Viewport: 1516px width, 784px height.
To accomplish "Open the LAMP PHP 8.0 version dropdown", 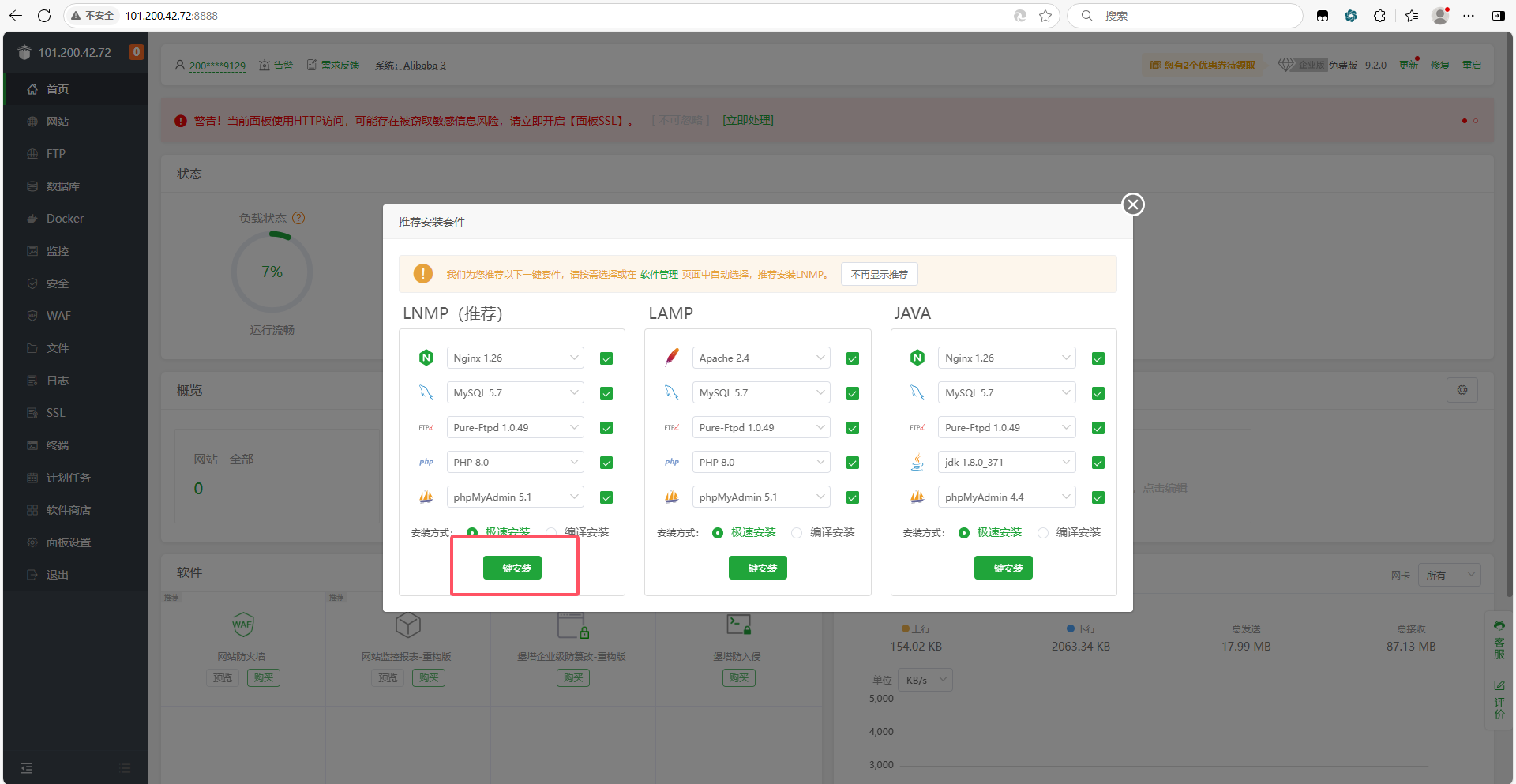I will point(760,463).
